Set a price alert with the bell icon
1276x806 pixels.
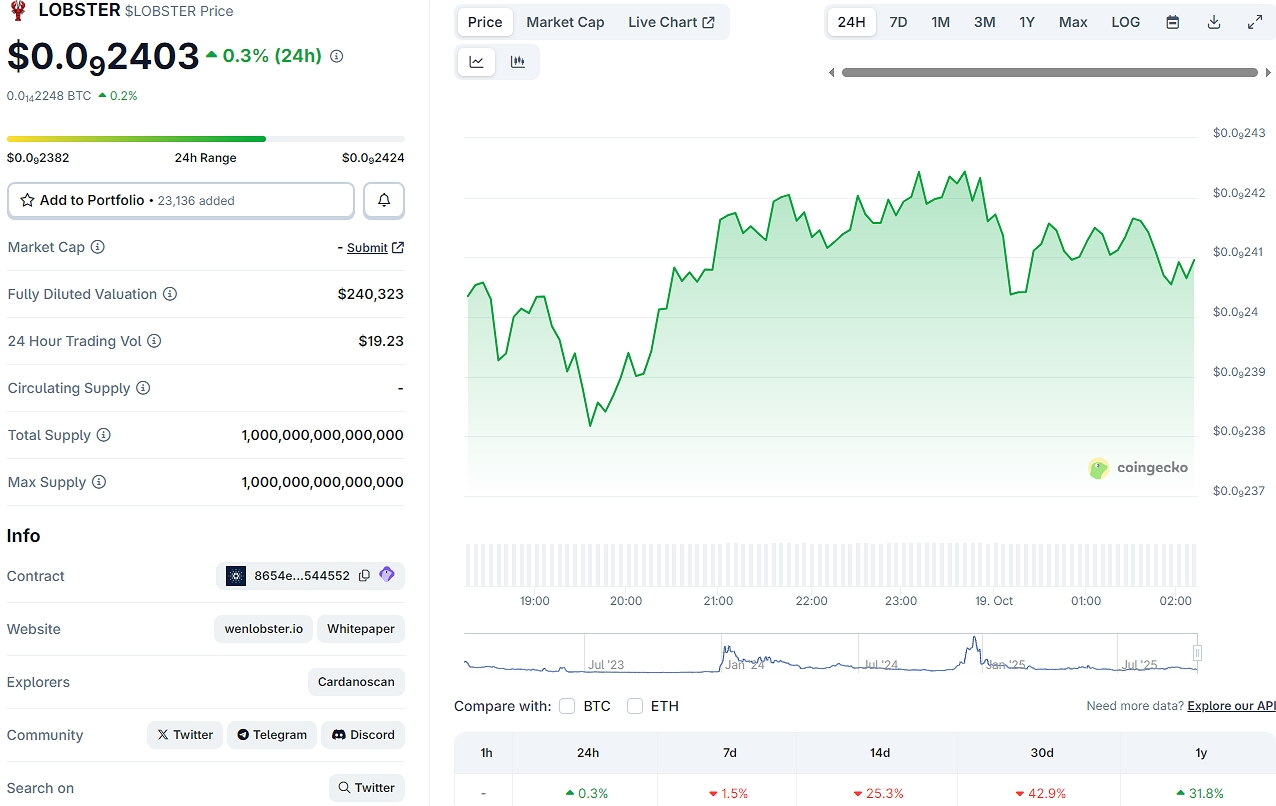[383, 200]
